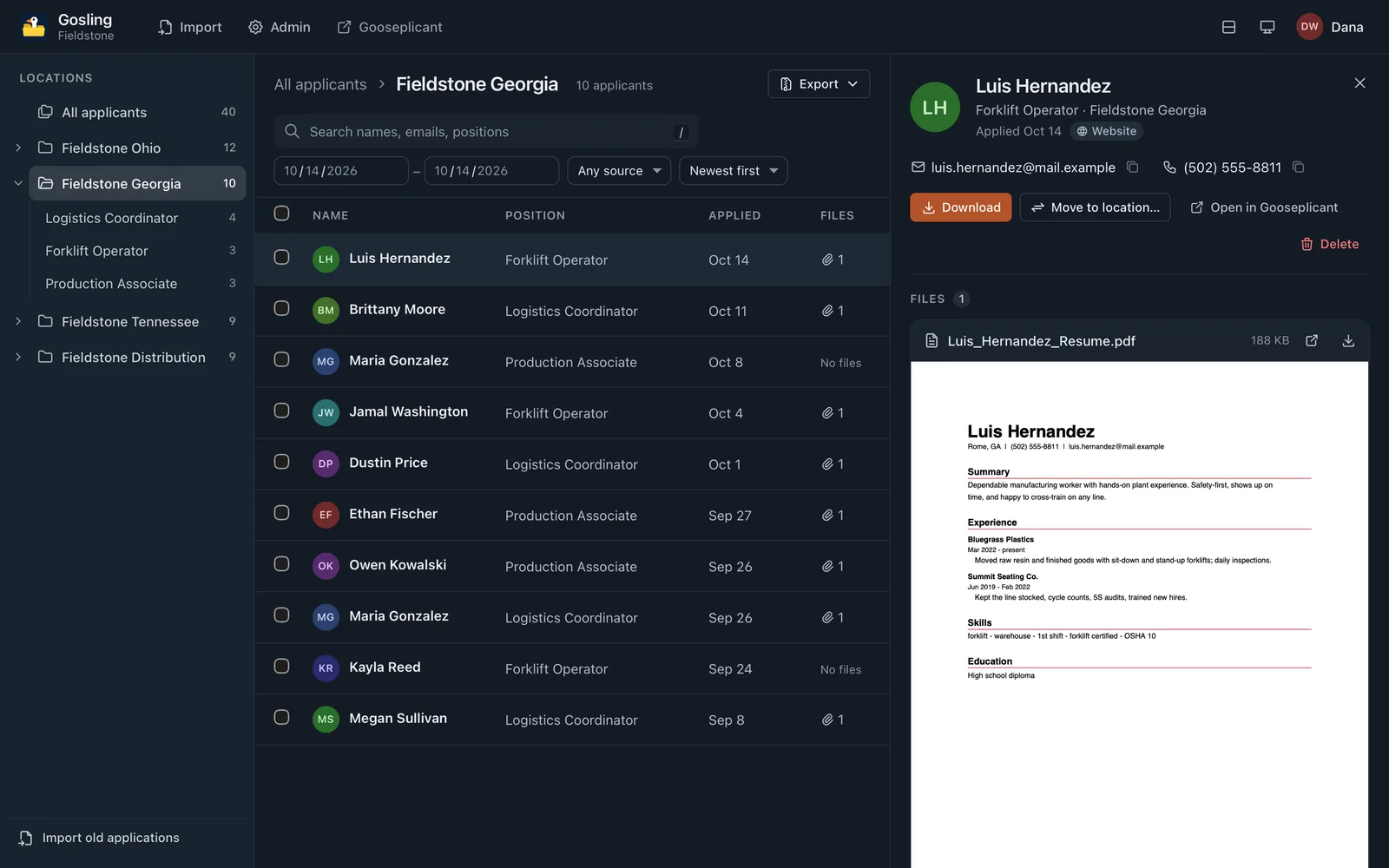Open the Gooseplicant link in the top bar
Image resolution: width=1389 pixels, height=868 pixels.
click(390, 27)
